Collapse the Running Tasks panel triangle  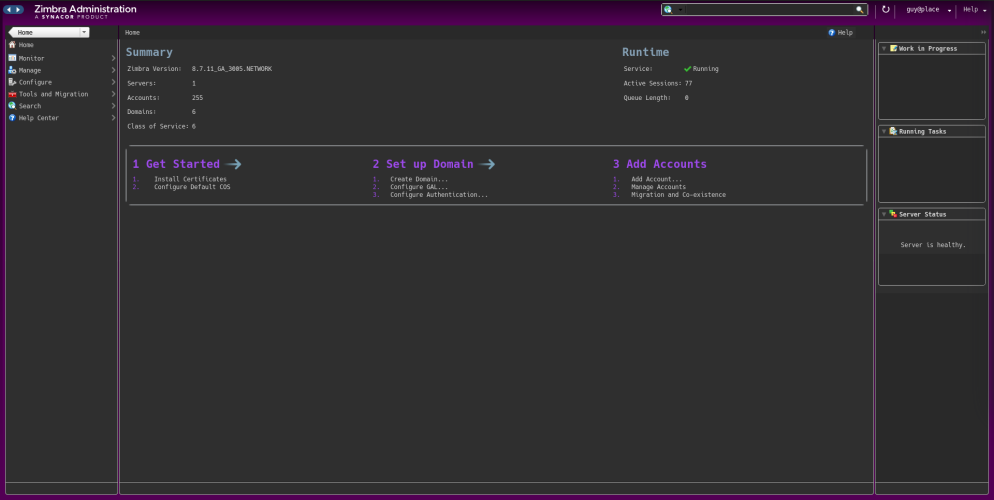coord(884,132)
